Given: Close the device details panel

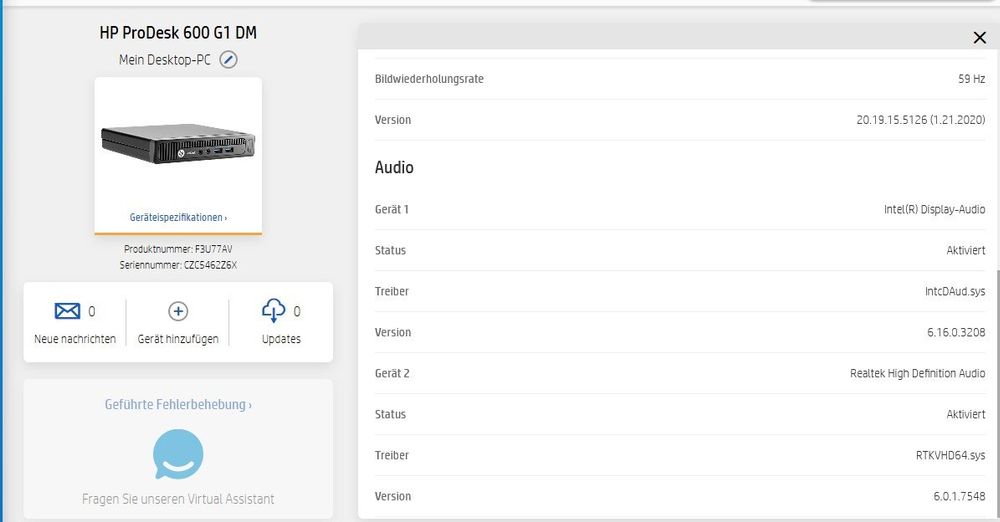Looking at the screenshot, I should click(x=980, y=38).
